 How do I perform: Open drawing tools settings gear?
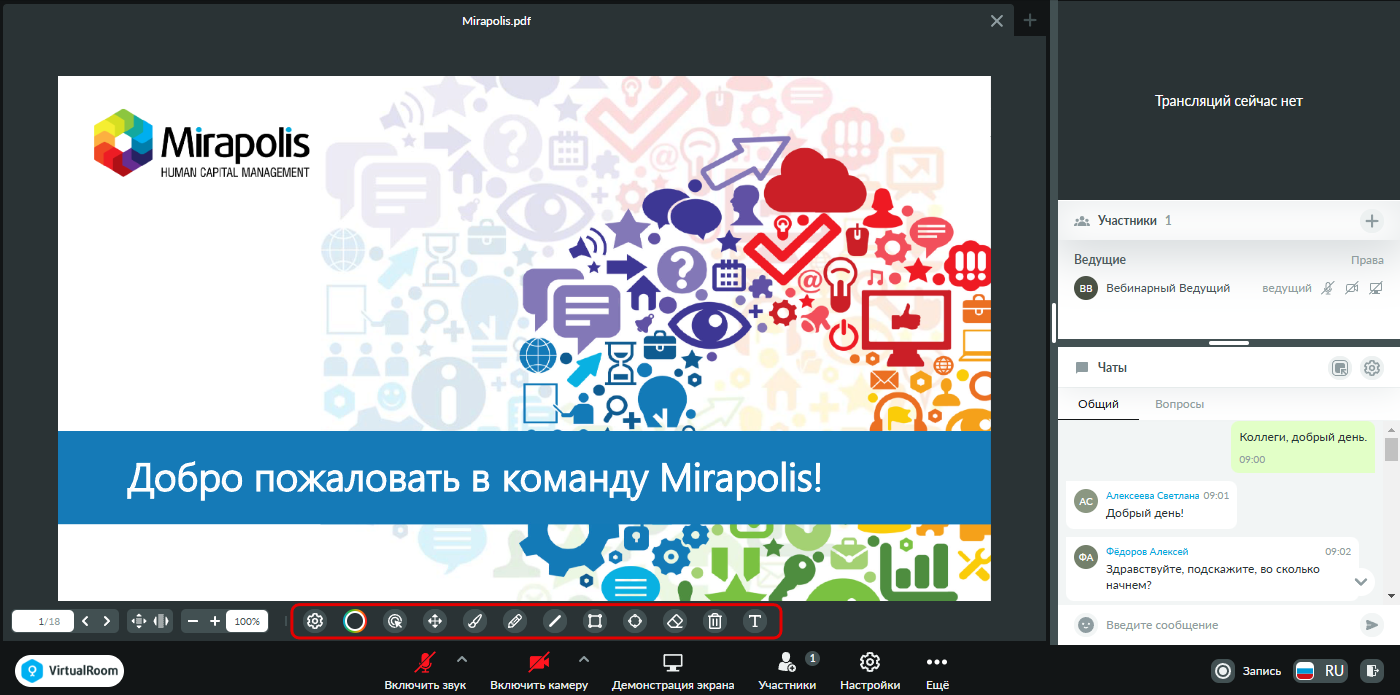(315, 621)
